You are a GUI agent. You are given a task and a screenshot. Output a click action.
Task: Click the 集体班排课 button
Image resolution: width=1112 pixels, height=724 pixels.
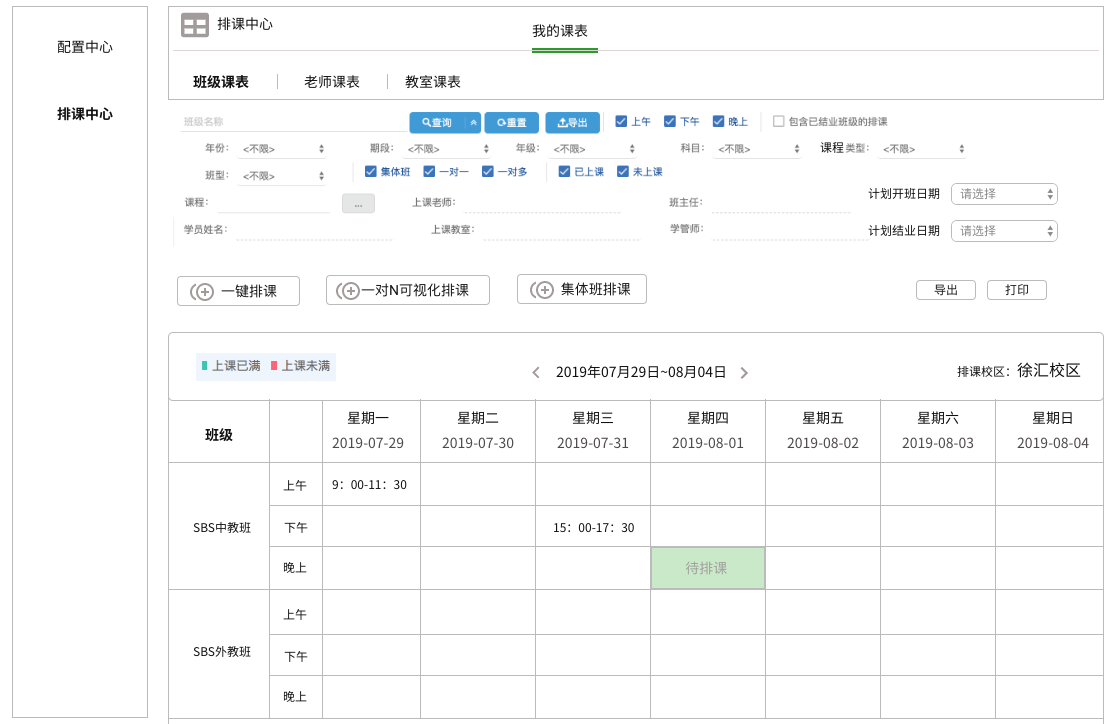click(x=582, y=289)
